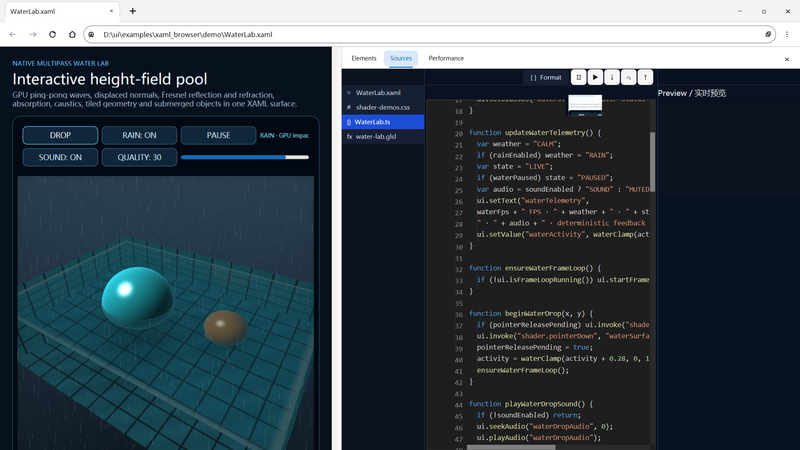Click the site info icon in address bar
The image size is (800, 450).
pyautogui.click(x=91, y=35)
